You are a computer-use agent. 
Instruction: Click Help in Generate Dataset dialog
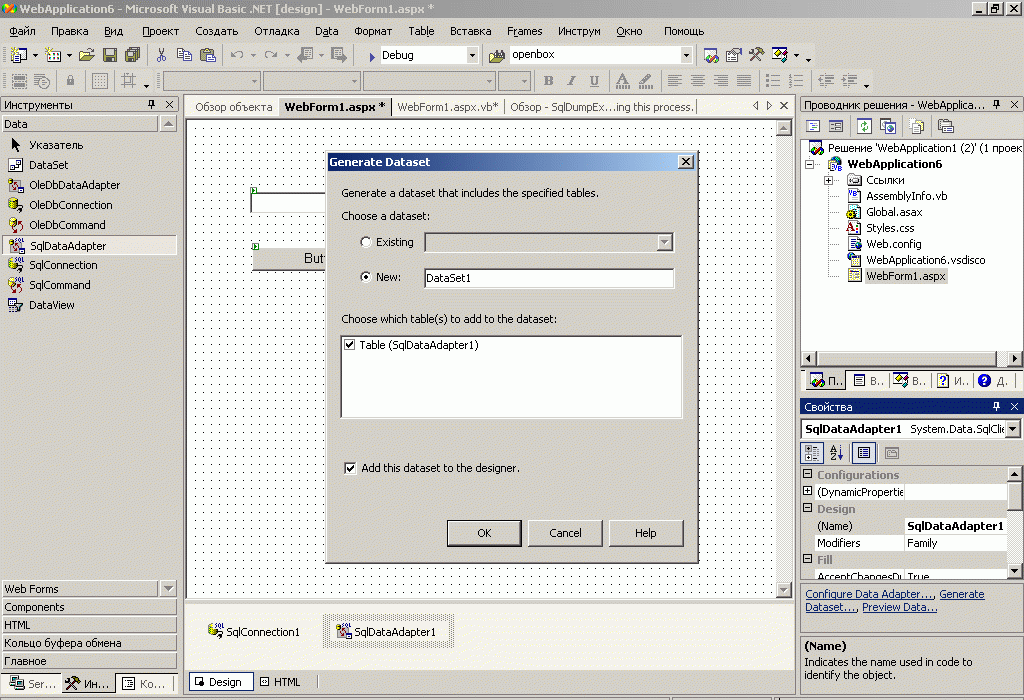(x=646, y=533)
